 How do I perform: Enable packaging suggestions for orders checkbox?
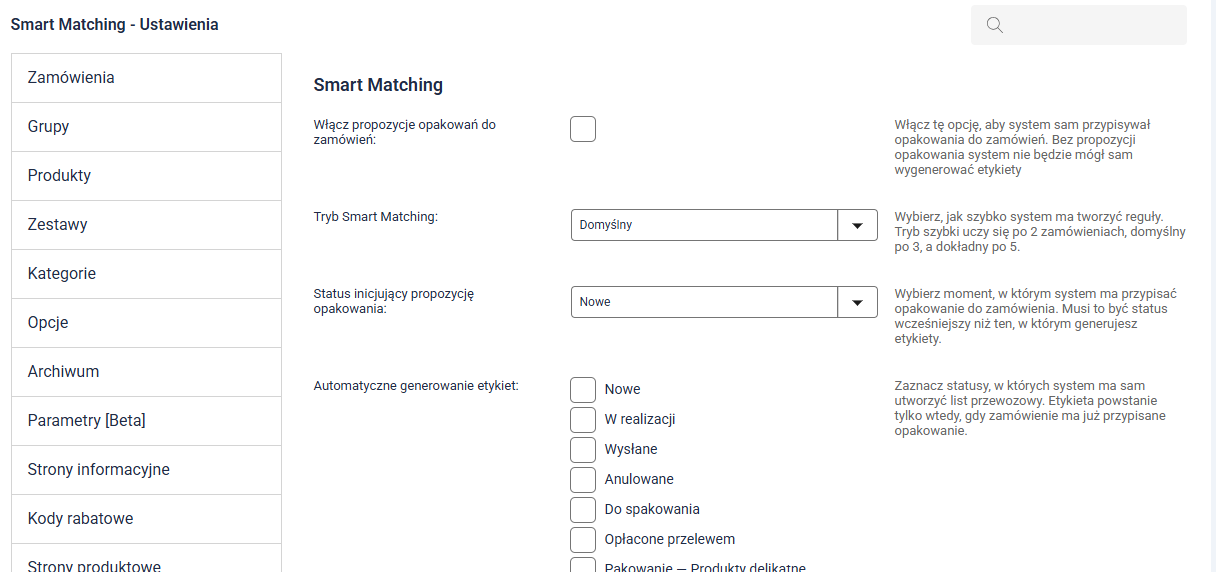(583, 129)
